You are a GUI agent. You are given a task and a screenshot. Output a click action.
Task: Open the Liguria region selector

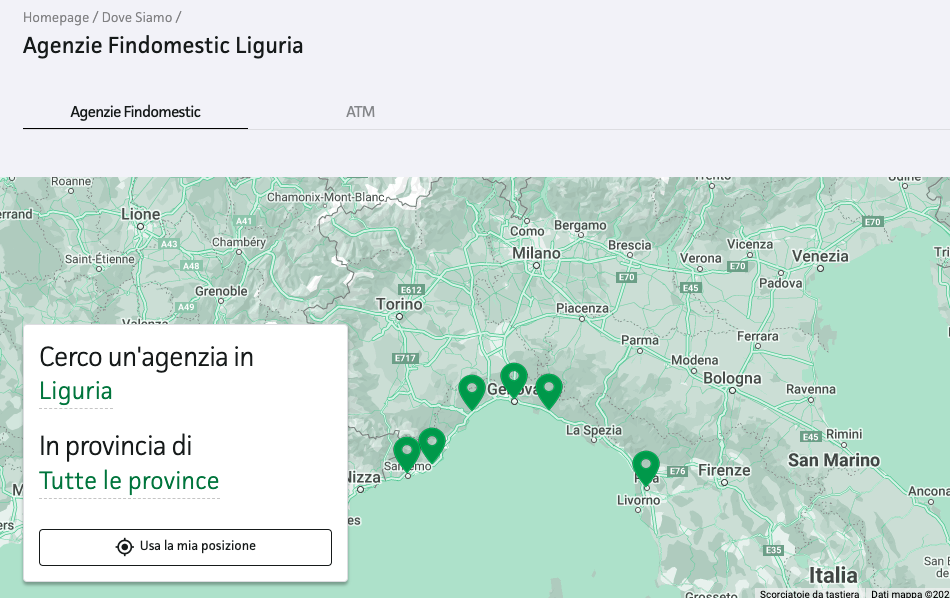[75, 391]
